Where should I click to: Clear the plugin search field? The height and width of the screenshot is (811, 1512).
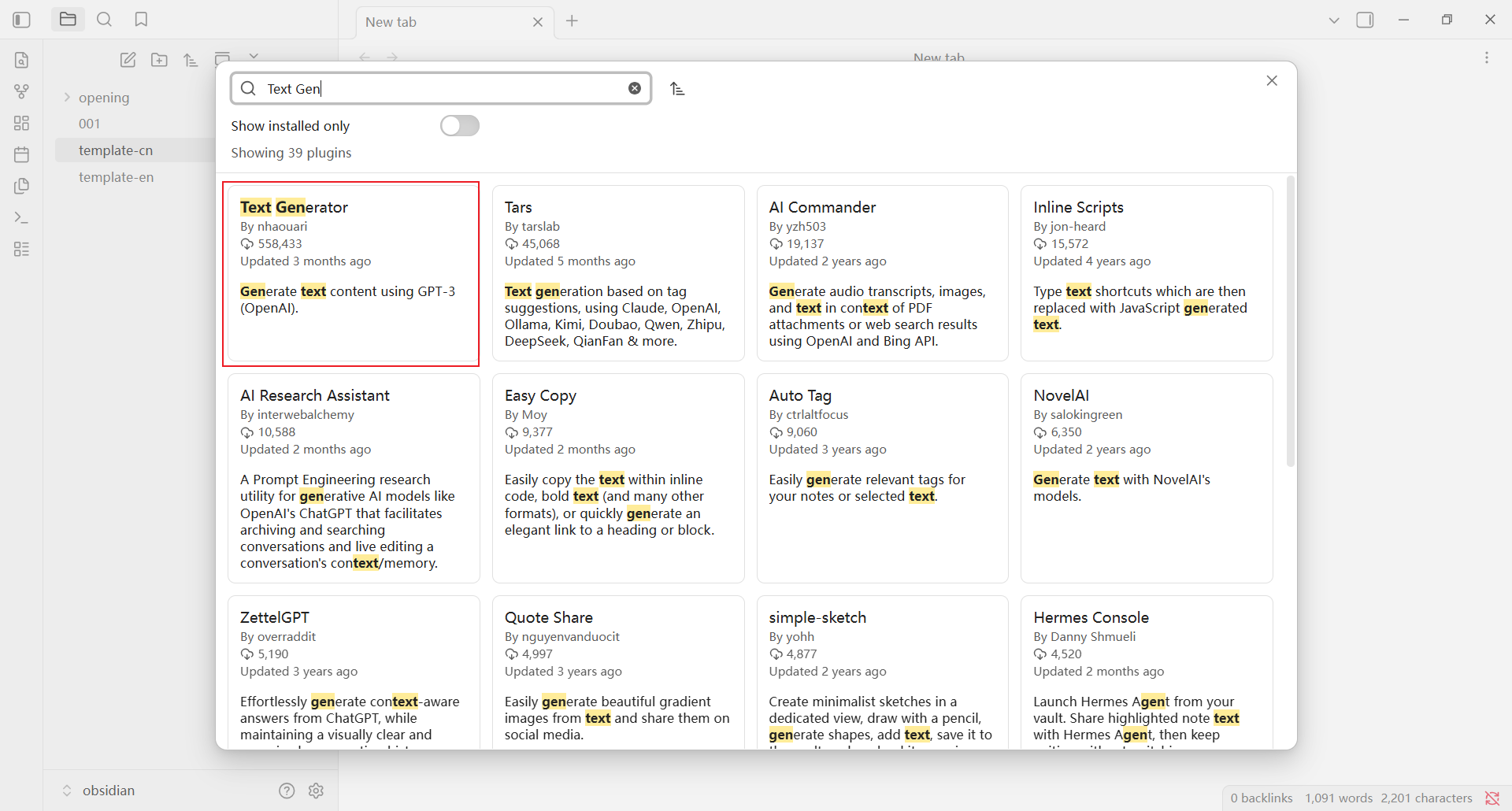tap(635, 88)
